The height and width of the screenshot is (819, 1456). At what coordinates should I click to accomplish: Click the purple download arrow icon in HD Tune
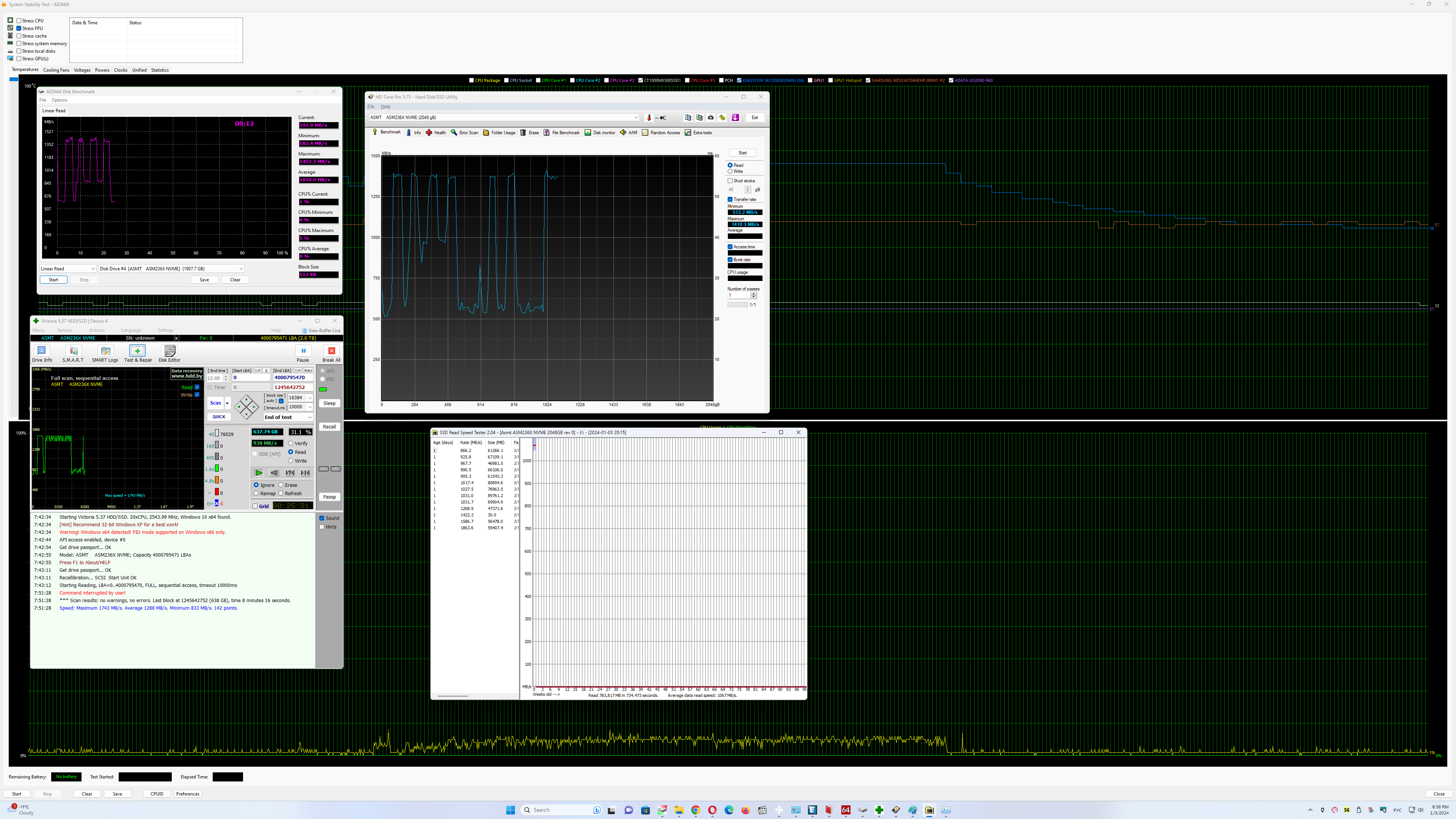(735, 118)
